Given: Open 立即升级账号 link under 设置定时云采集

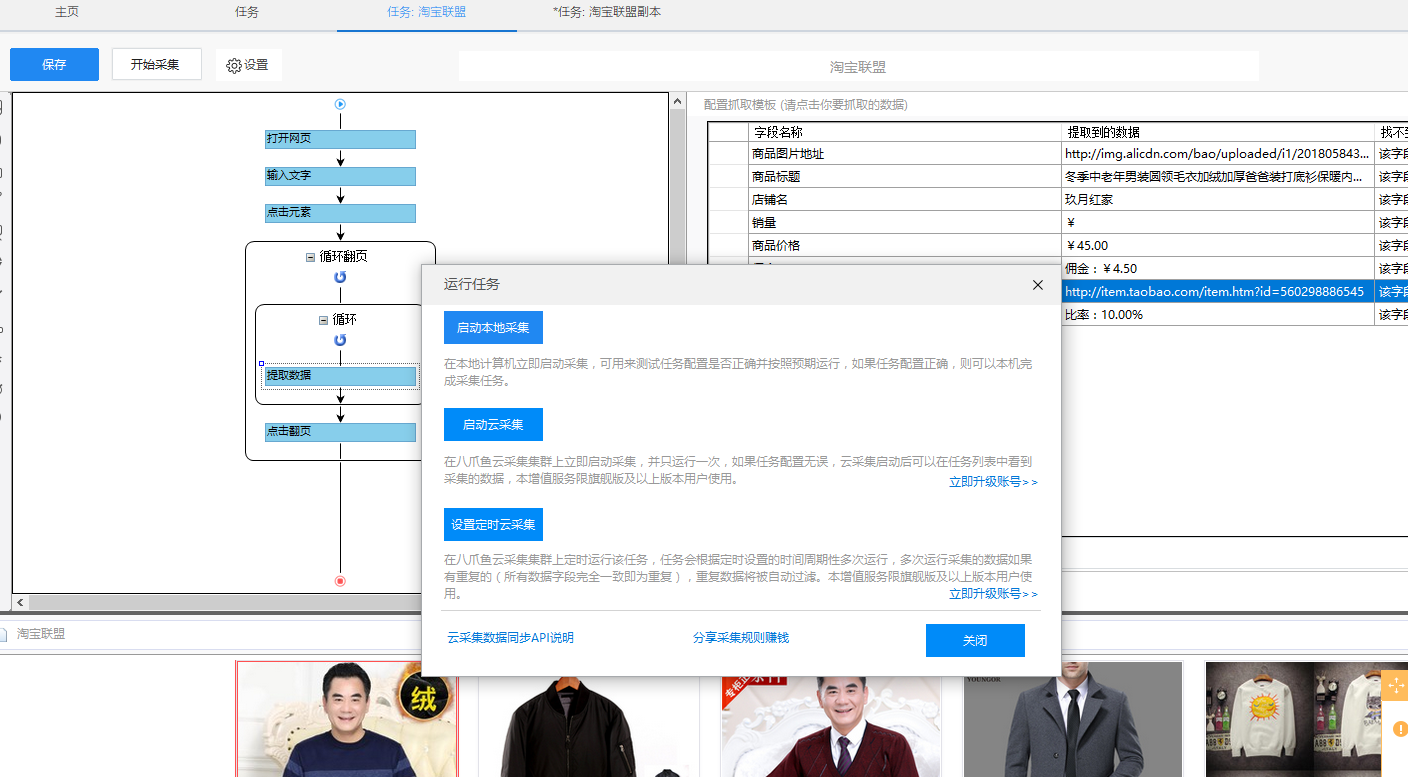Looking at the screenshot, I should (993, 594).
